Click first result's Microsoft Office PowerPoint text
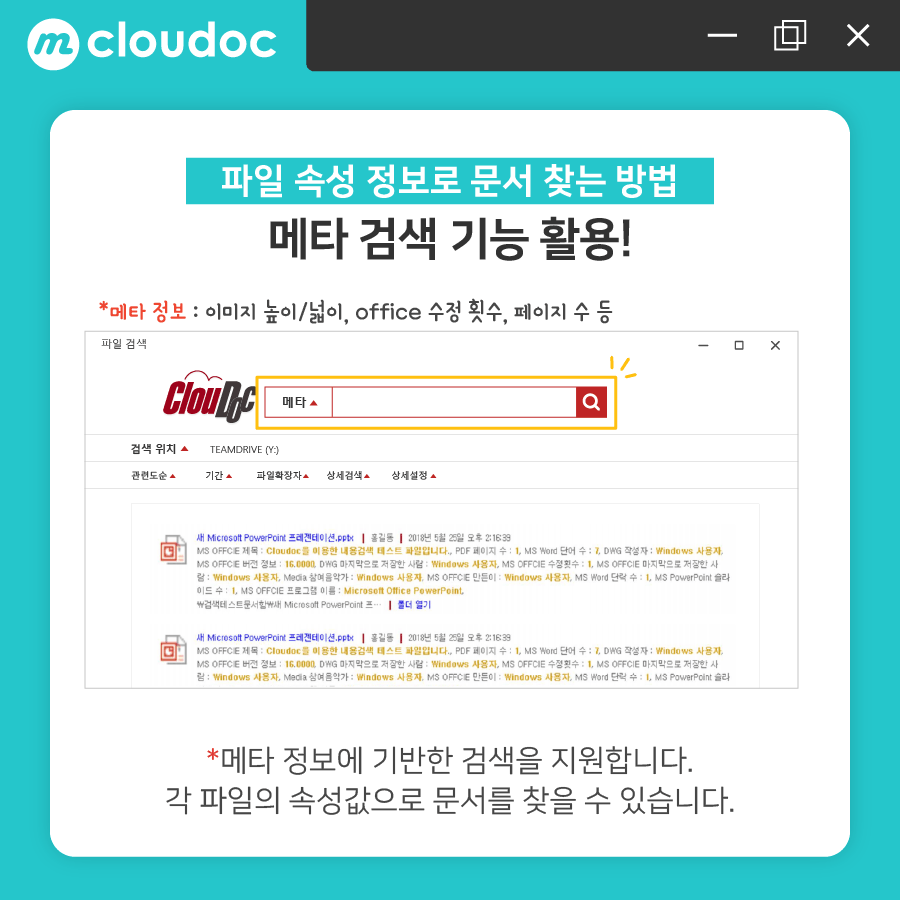The image size is (900, 900). point(404,591)
